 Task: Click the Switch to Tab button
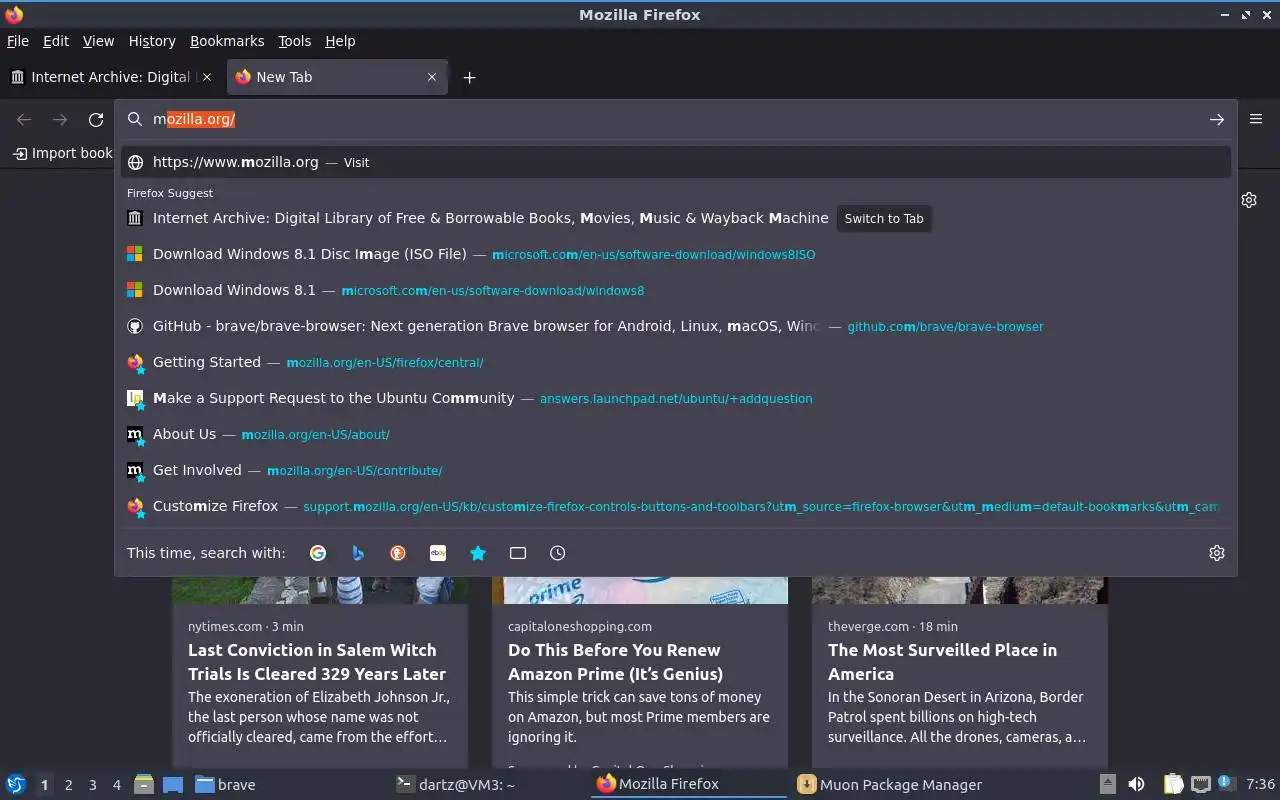pyautogui.click(x=884, y=218)
